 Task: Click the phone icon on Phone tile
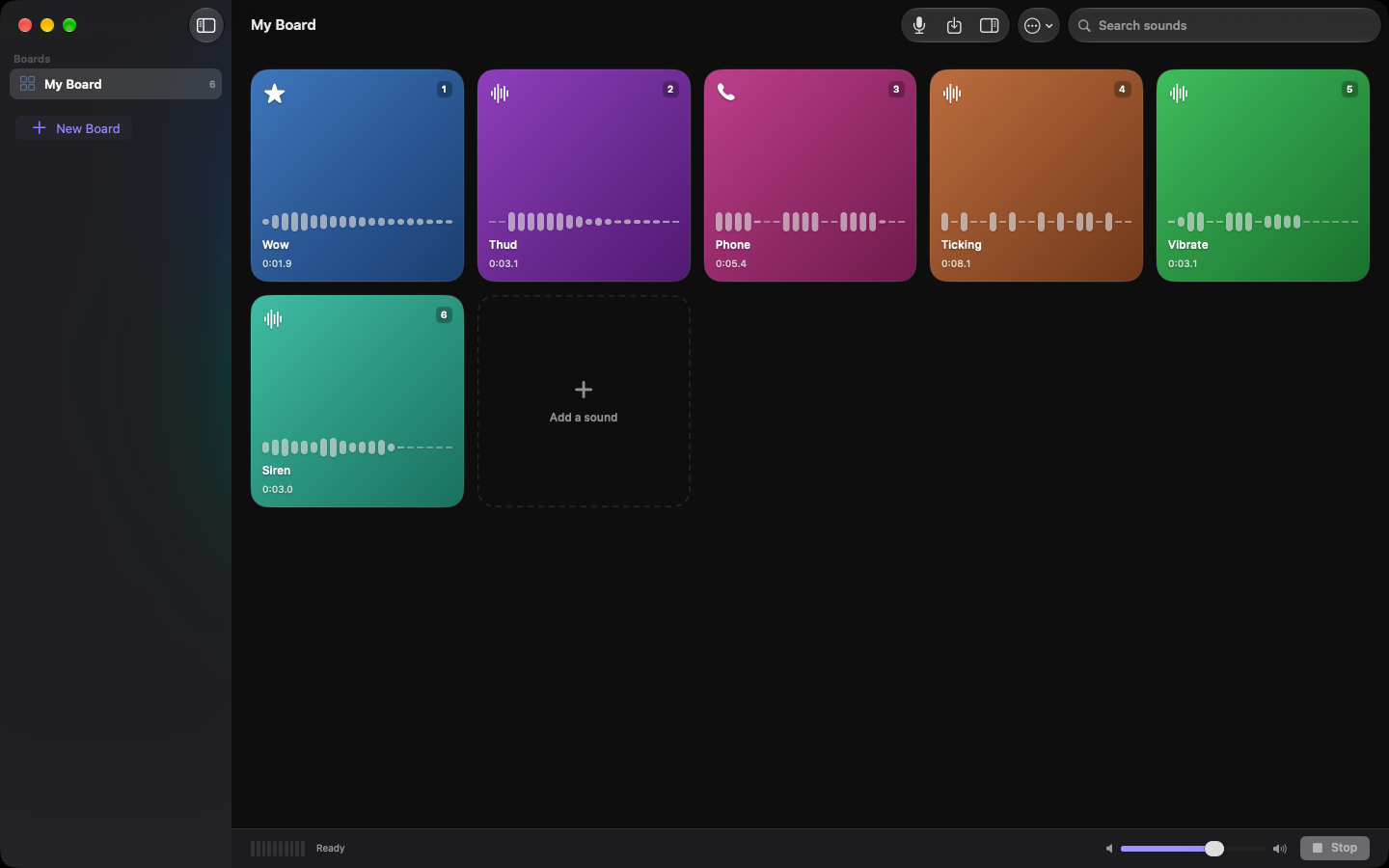pyautogui.click(x=726, y=93)
